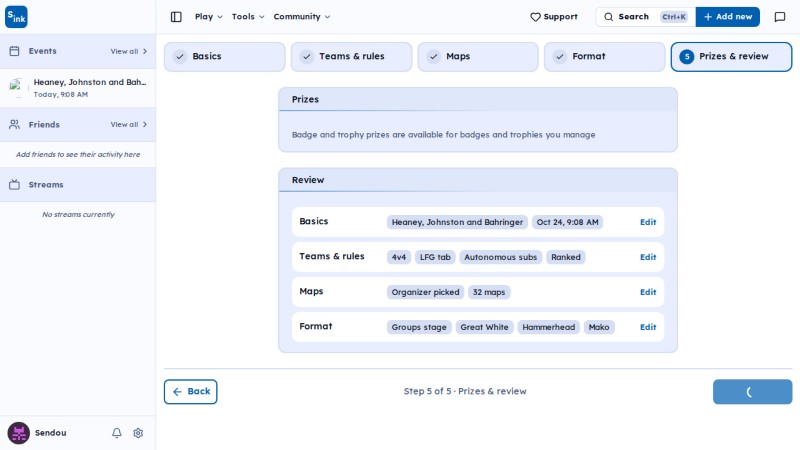Screen dimensions: 800x450
Task: Click the "LFG tab" tag
Action: pos(435,257)
